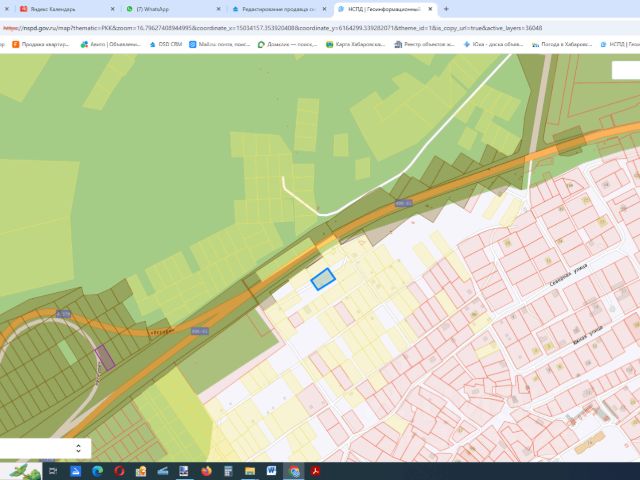Open Calculator from the taskbar
The image size is (640, 480).
[x=228, y=471]
